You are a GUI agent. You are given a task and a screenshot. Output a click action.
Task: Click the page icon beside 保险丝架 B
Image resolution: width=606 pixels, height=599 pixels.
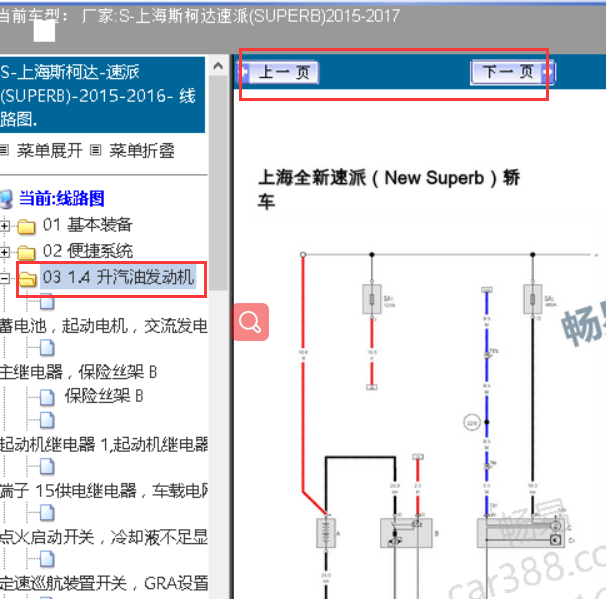pos(47,397)
